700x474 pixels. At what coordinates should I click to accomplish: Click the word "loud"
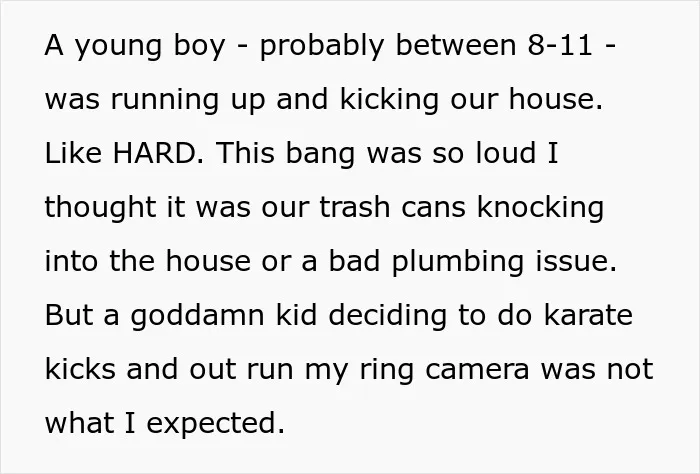click(506, 153)
